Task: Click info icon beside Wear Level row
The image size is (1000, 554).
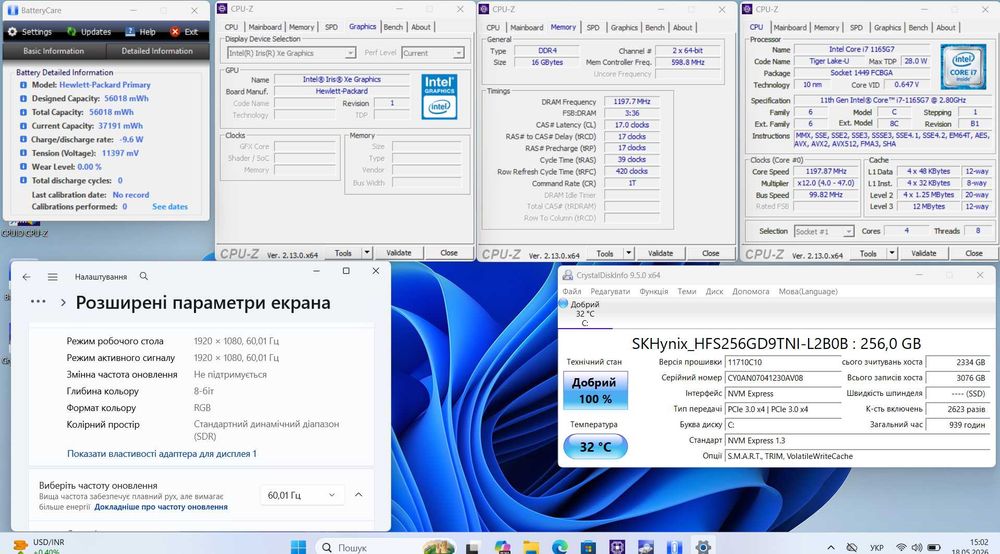Action: (x=24, y=166)
